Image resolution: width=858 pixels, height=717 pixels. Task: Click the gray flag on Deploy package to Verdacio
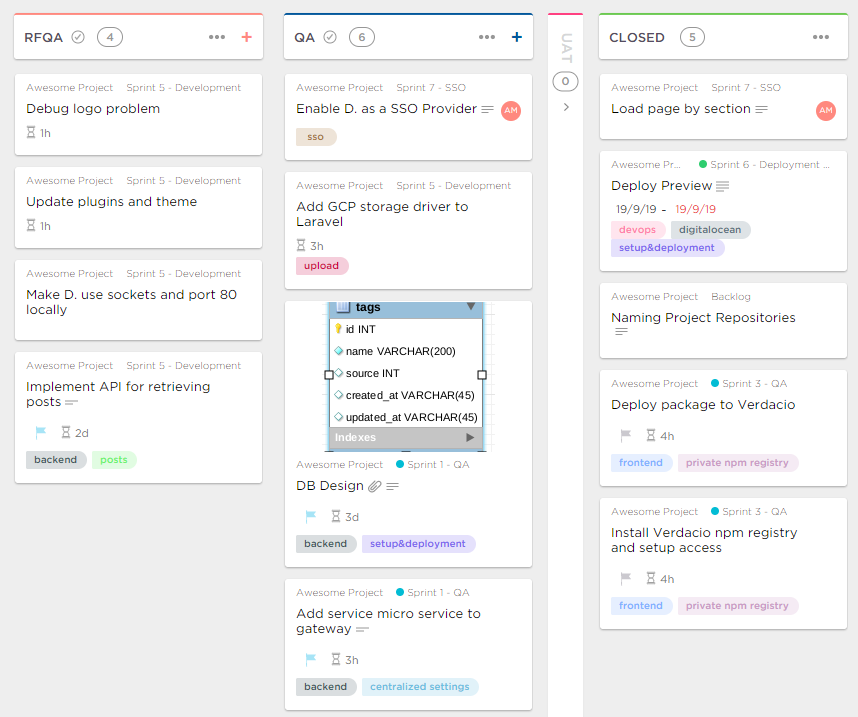pos(626,436)
